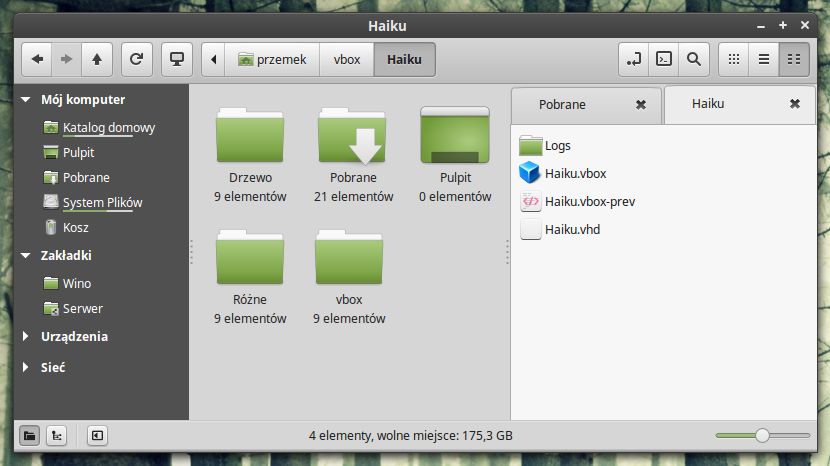Close the Haiku tab
Screen dimensions: 830x466
(795, 104)
